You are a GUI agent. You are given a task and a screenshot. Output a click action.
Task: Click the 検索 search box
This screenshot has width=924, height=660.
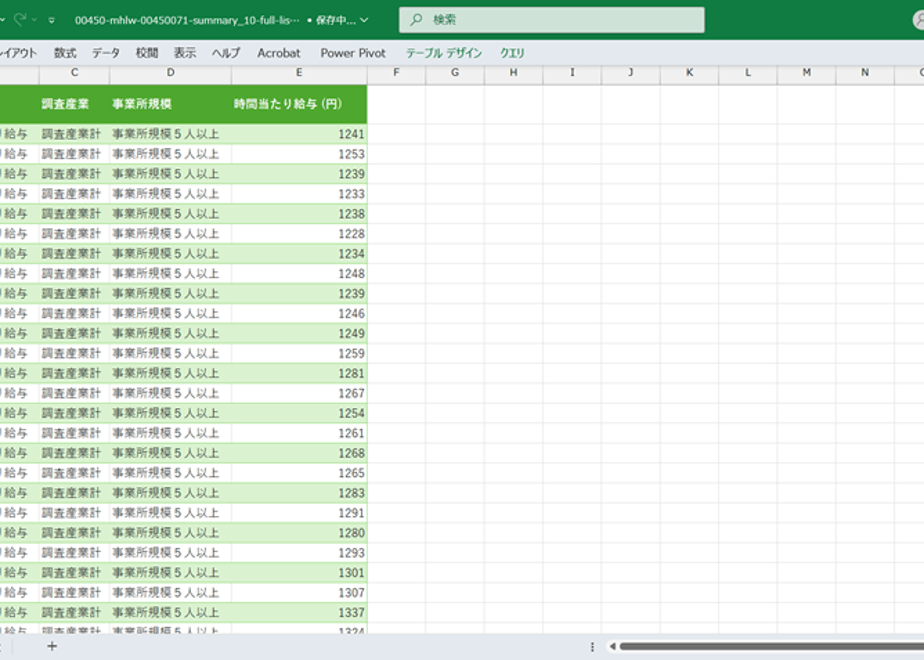click(x=552, y=20)
